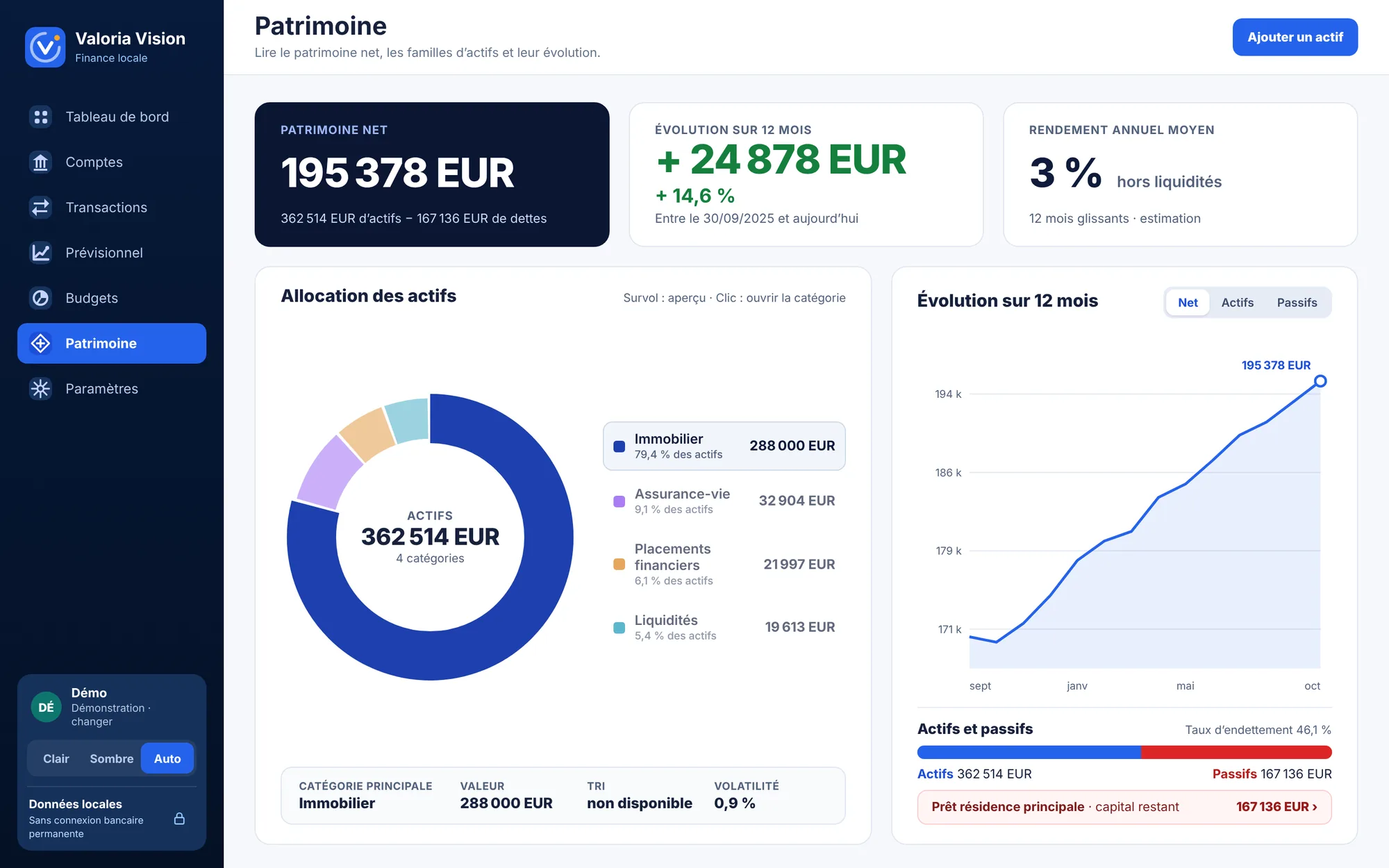Click the DÉ profile avatar
The width and height of the screenshot is (1389, 868).
click(46, 707)
